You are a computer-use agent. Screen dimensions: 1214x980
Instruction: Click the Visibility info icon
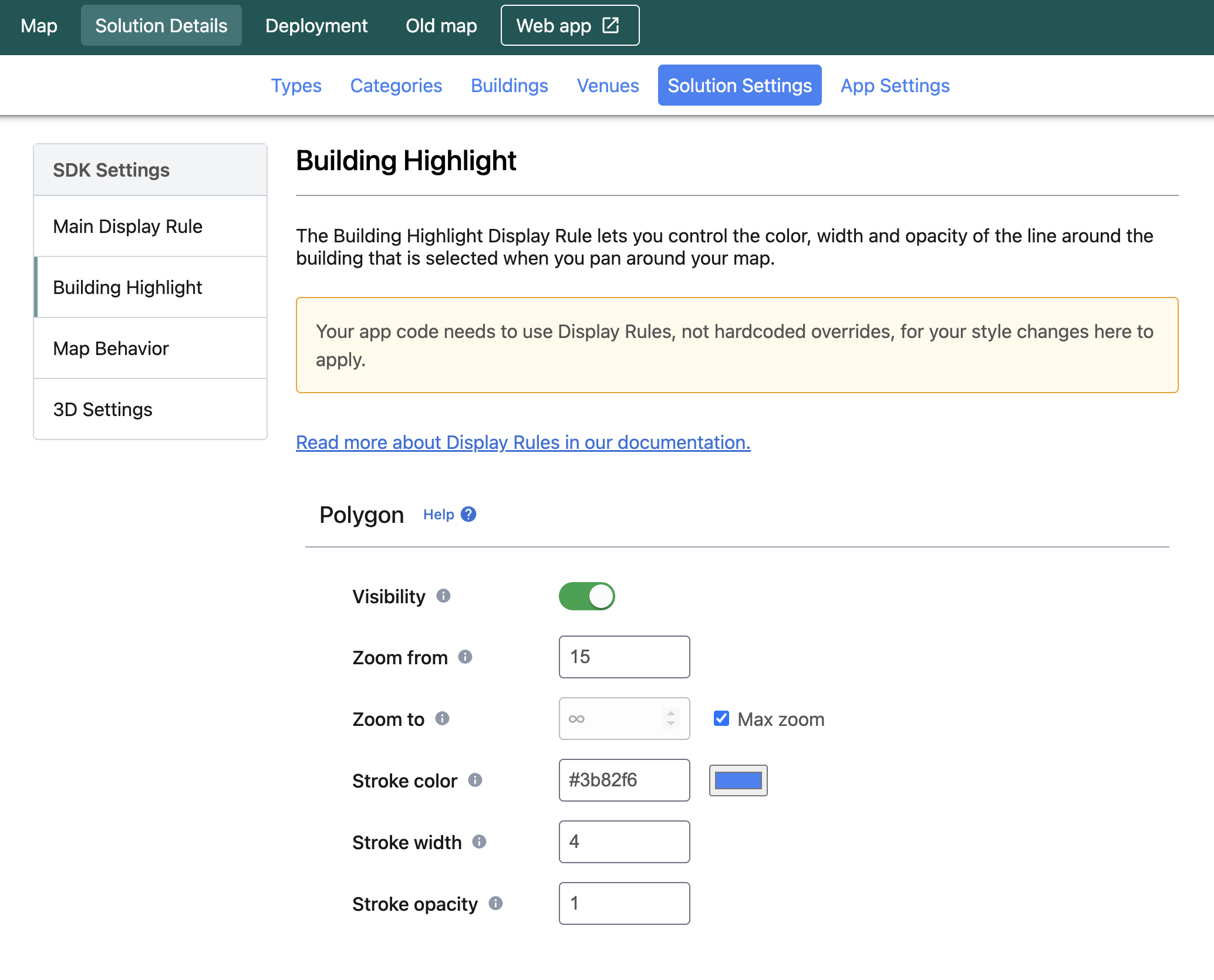click(443, 596)
